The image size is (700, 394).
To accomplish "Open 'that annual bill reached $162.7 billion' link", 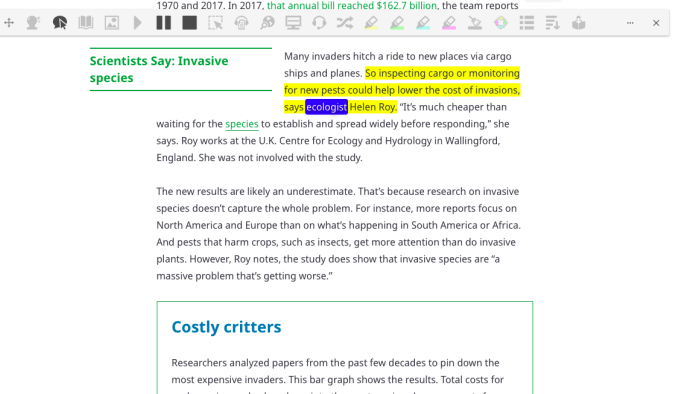I will click(x=351, y=5).
